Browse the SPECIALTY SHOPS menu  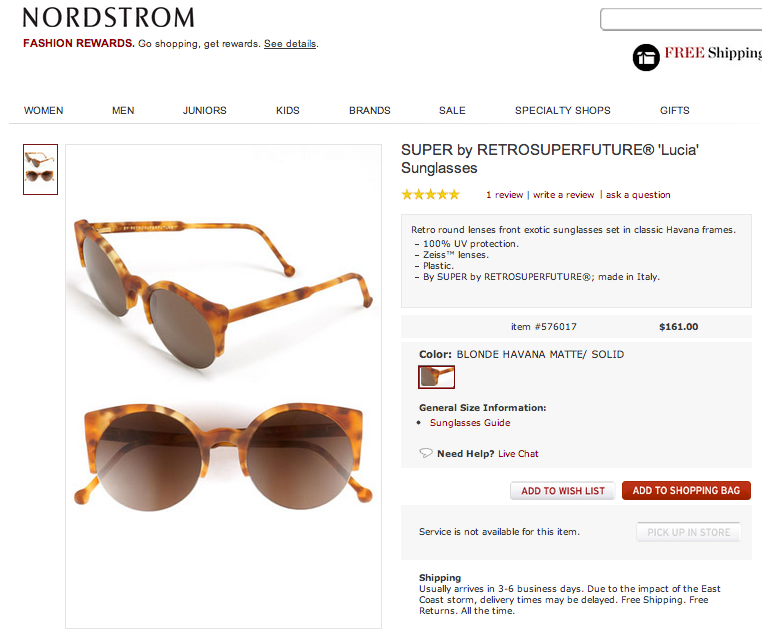(563, 110)
